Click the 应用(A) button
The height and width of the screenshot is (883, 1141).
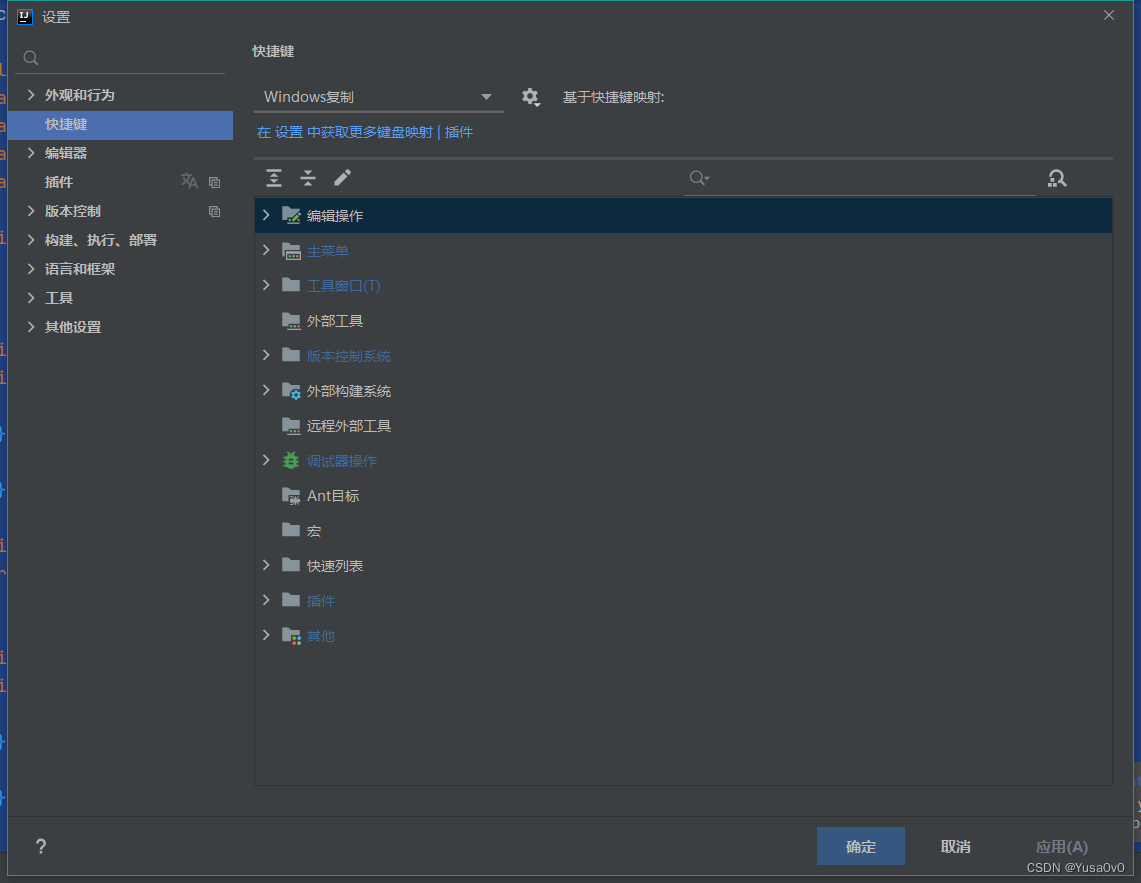(x=1061, y=845)
